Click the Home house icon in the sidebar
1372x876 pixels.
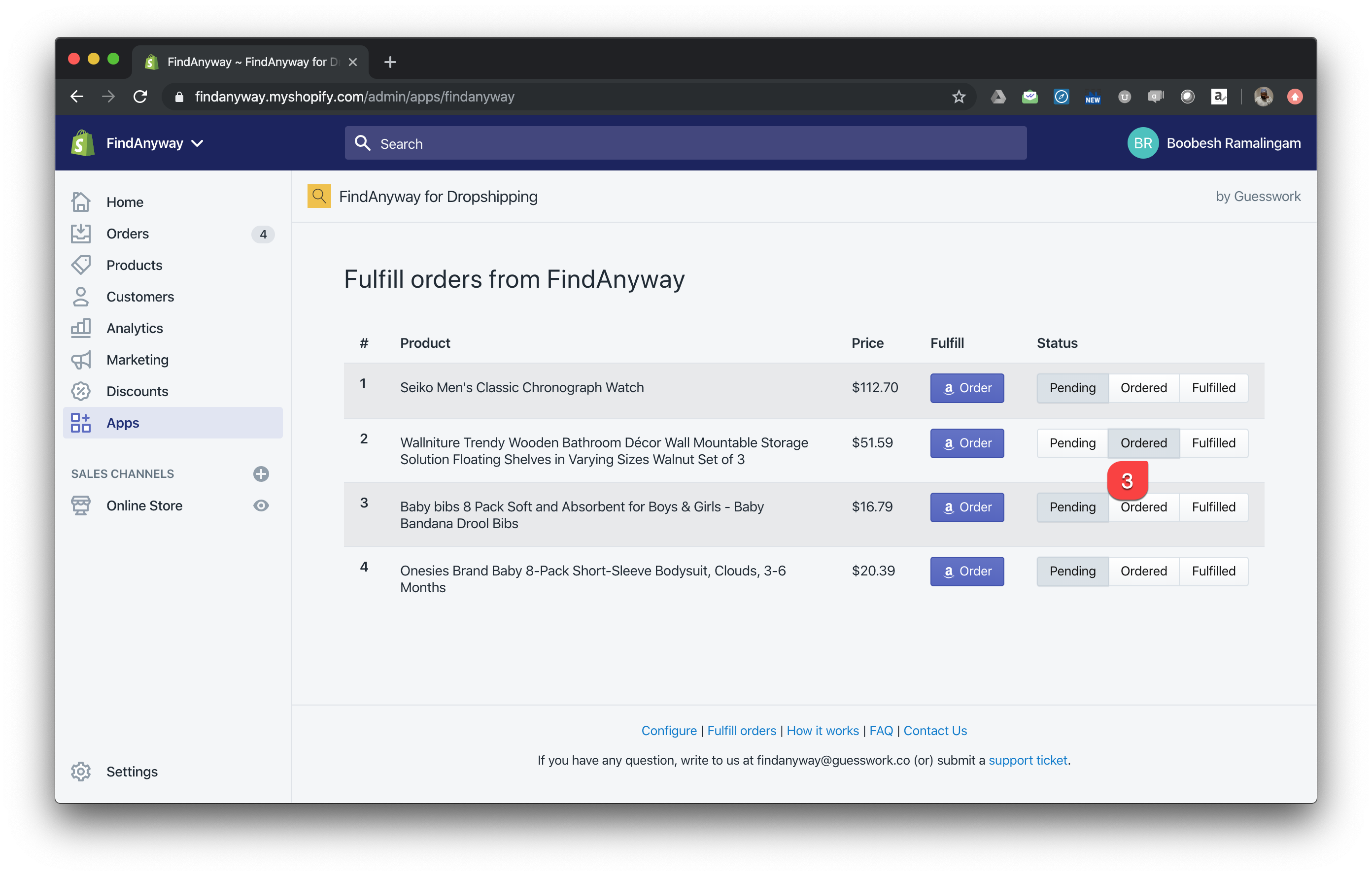(x=81, y=202)
